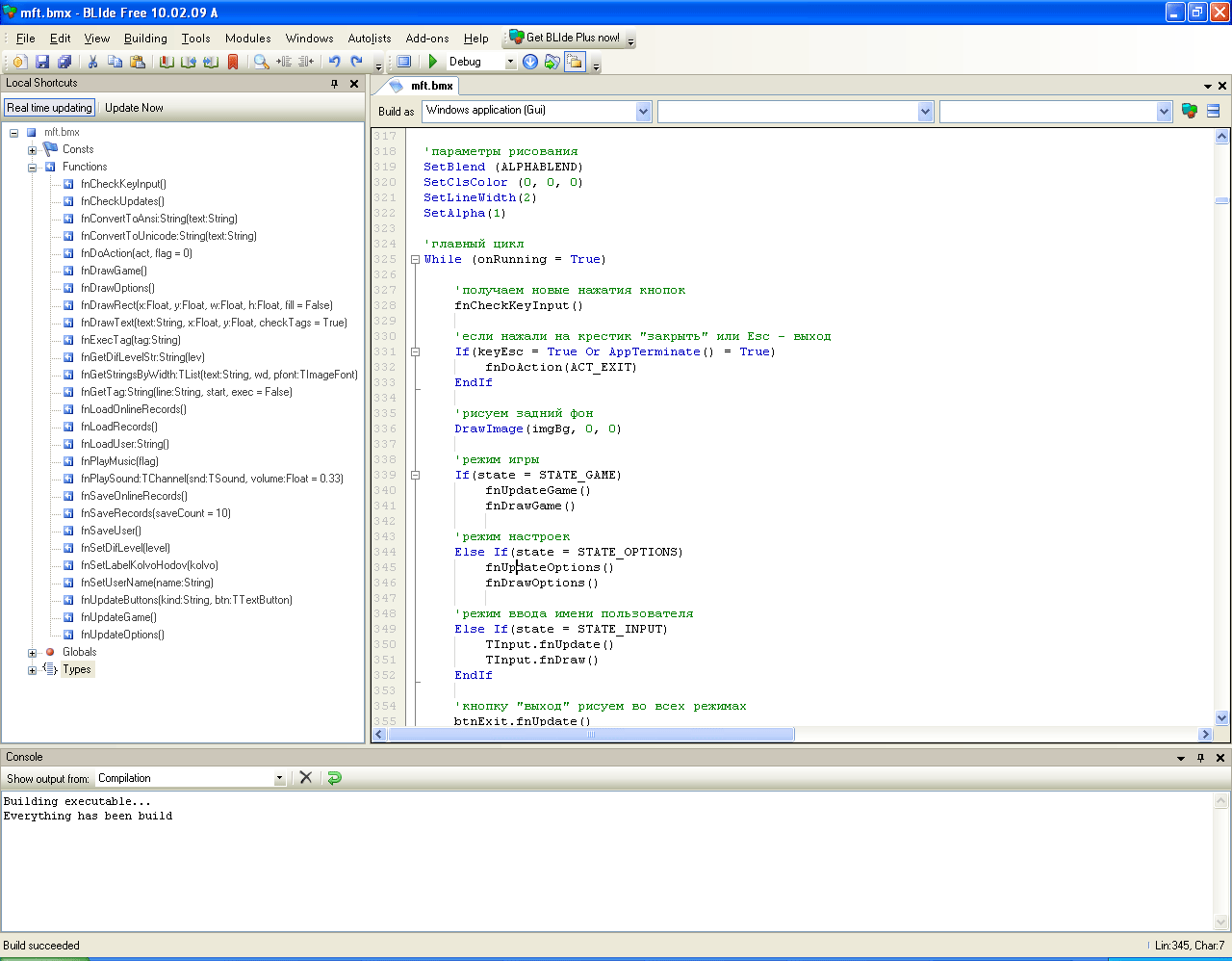The image size is (1232, 961).
Task: Select fnDrawGame() in the functions tree
Action: point(114,271)
